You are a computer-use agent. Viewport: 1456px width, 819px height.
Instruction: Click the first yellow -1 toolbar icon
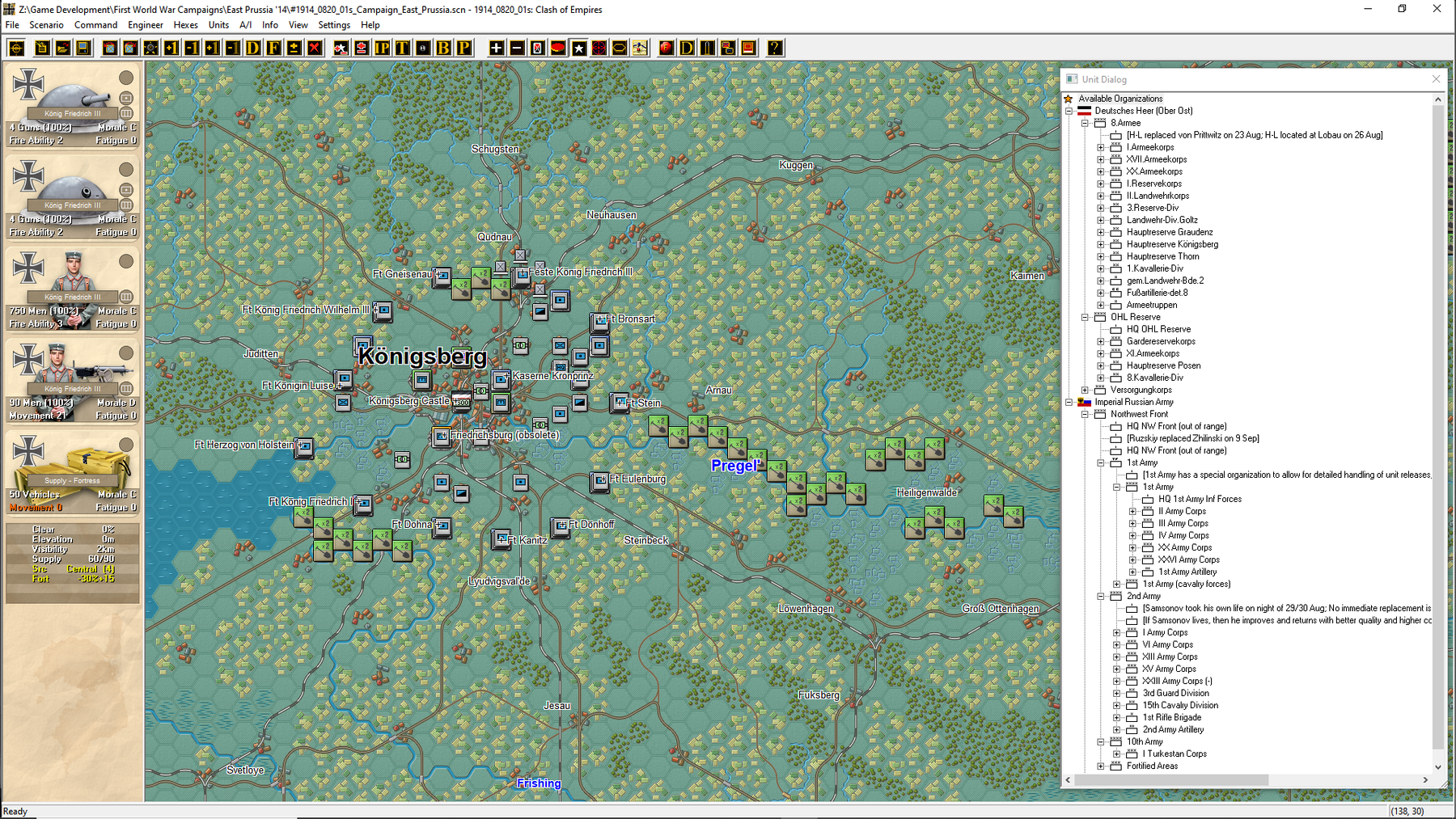192,48
